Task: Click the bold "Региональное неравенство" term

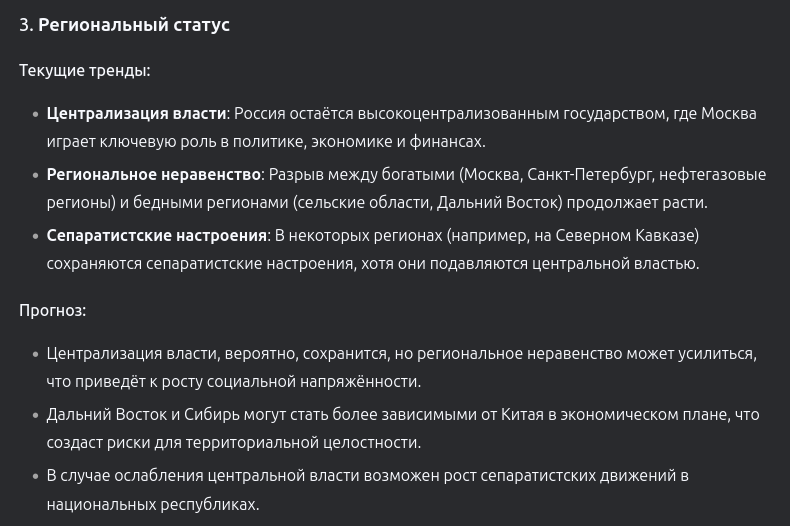Action: [154, 174]
